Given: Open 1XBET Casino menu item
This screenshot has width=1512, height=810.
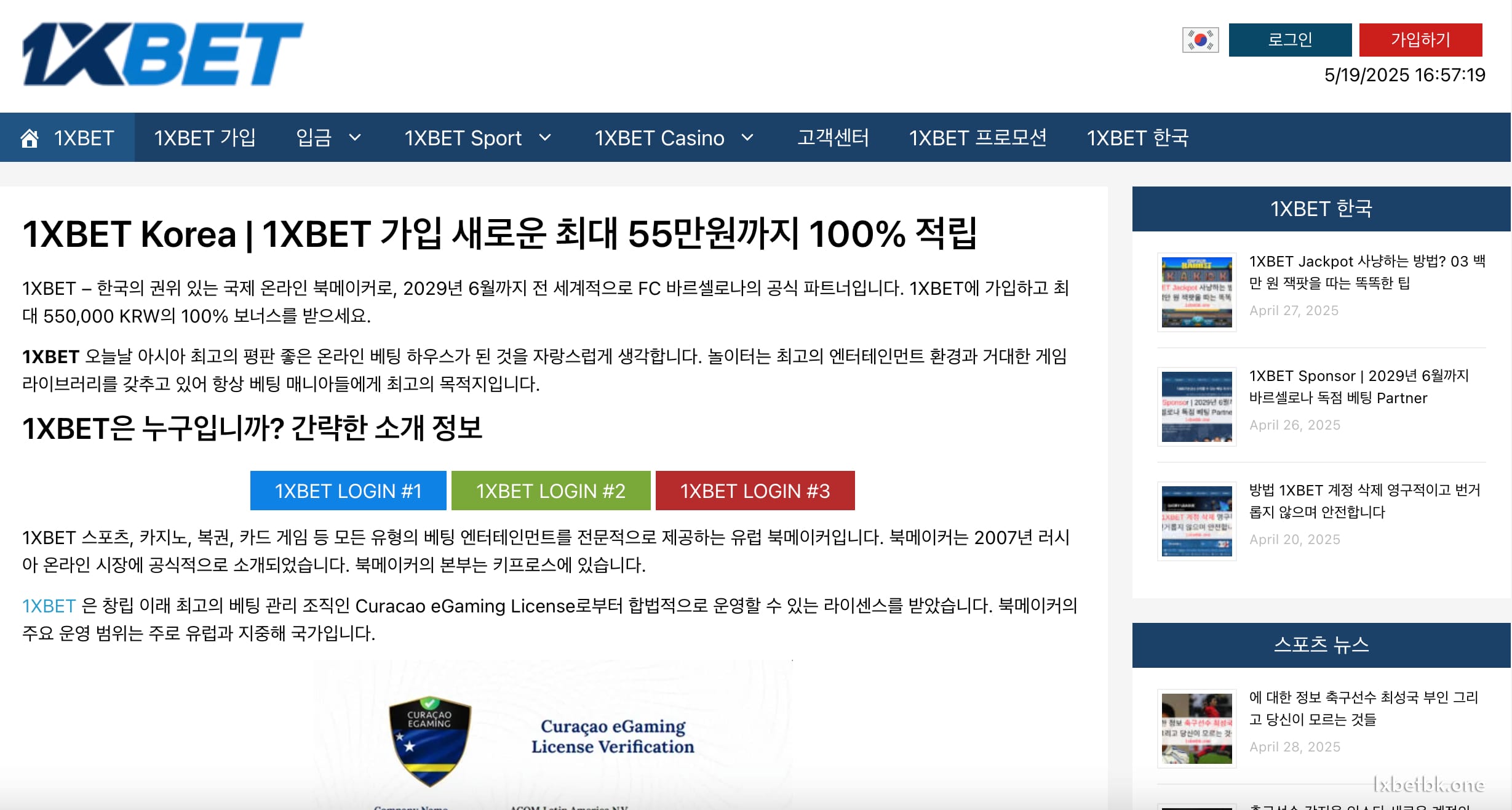Looking at the screenshot, I should (x=659, y=137).
